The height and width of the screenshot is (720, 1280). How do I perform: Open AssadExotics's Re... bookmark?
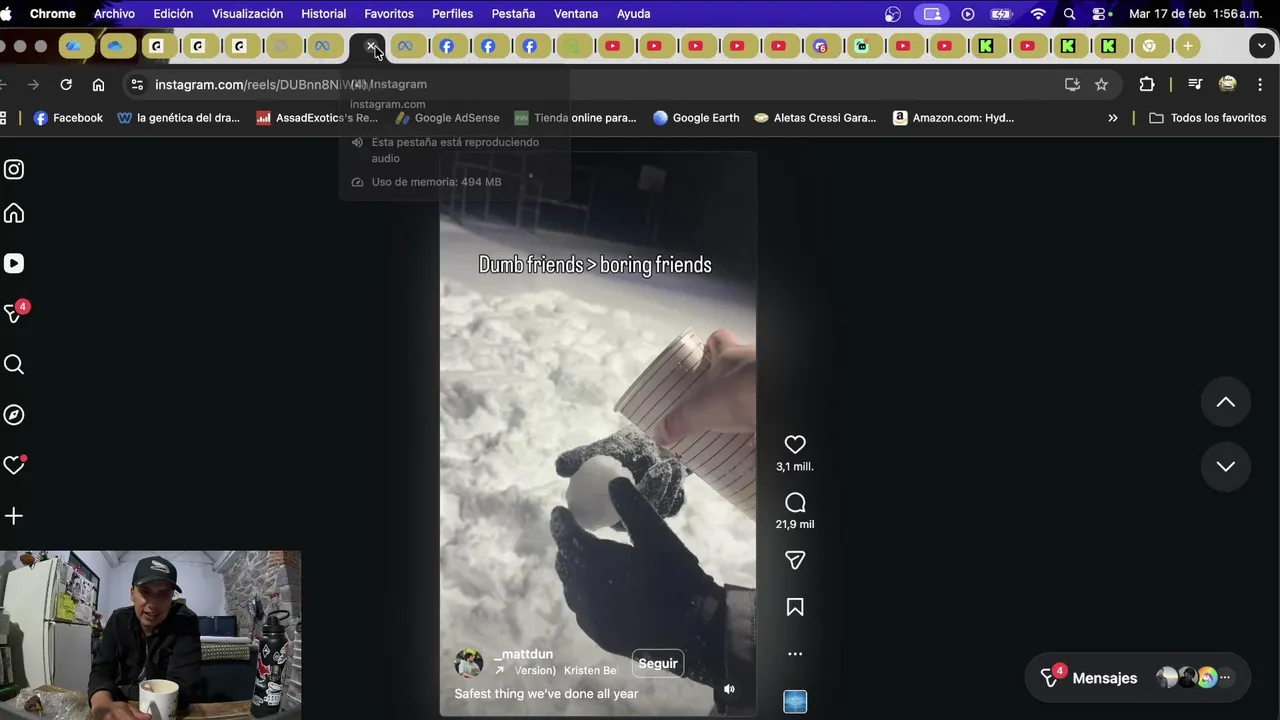[317, 118]
